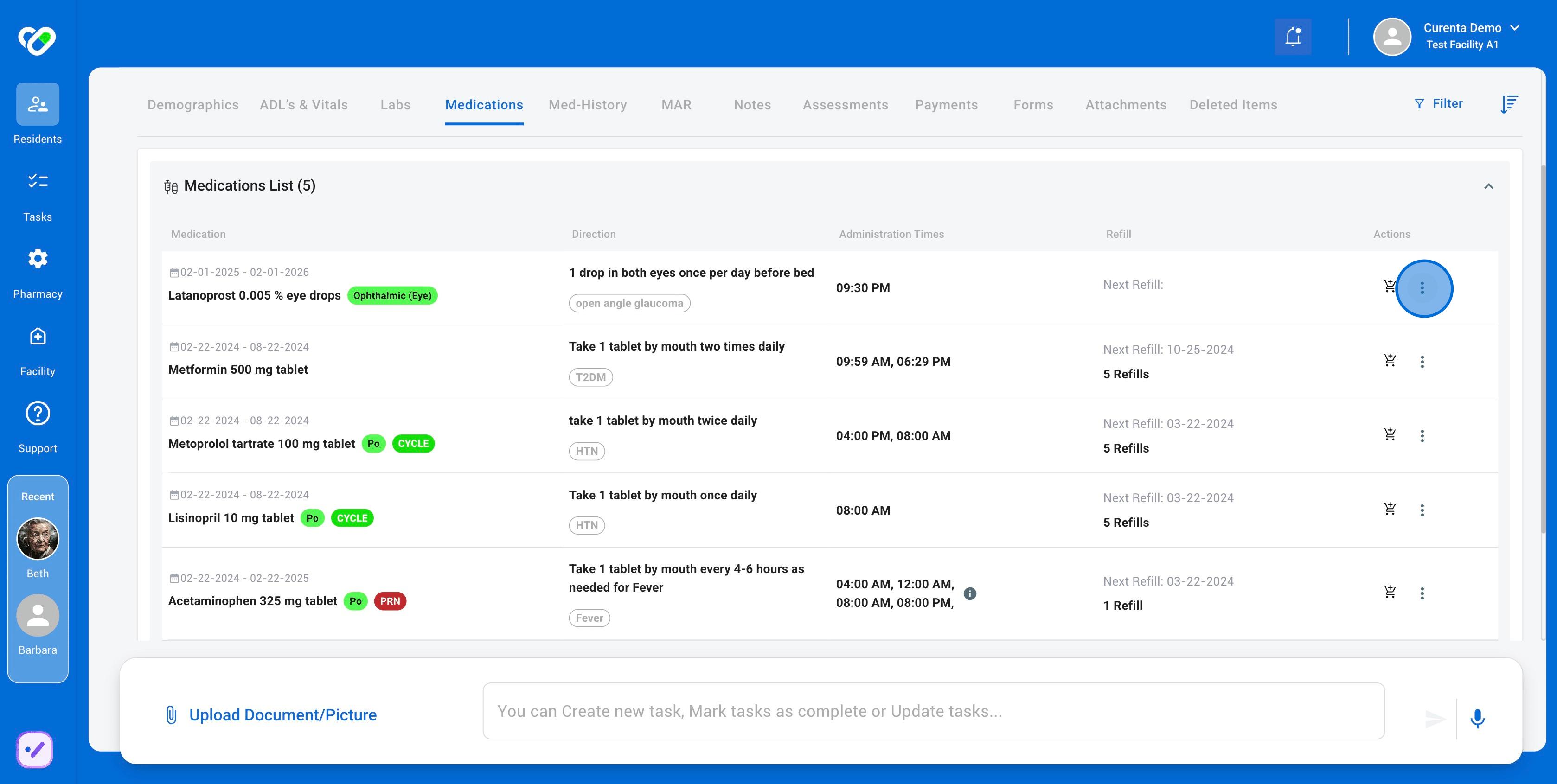Open the three-dot menu for Lisinopril
1557x784 pixels.
pyautogui.click(x=1422, y=510)
